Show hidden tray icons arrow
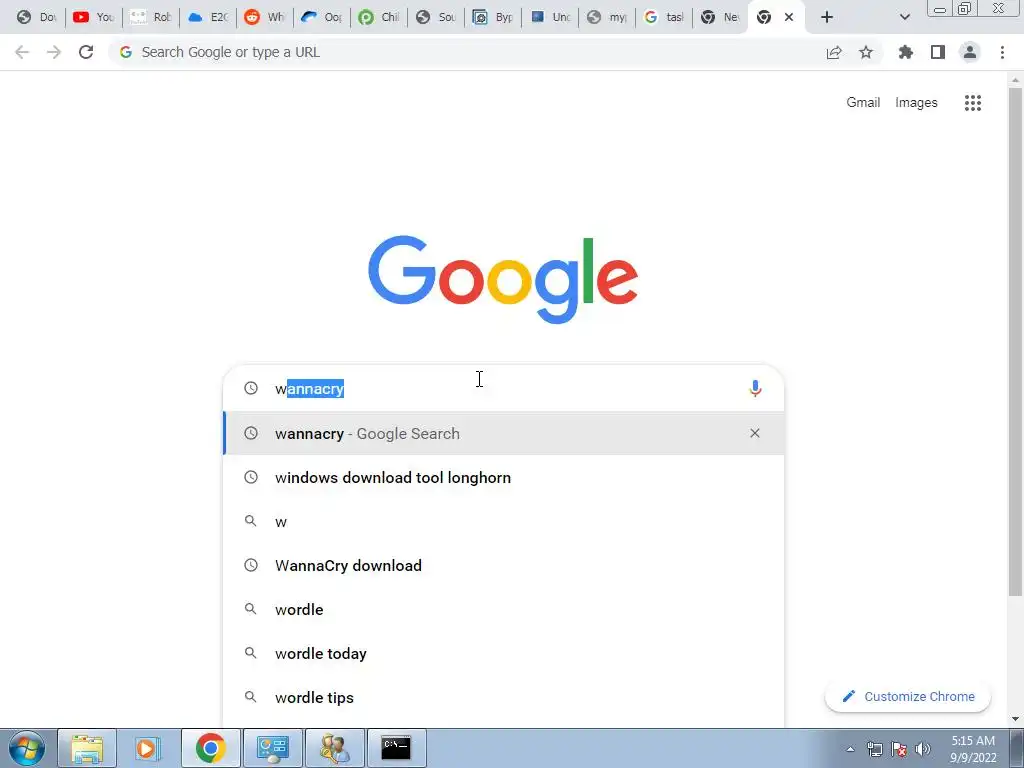 tap(850, 749)
